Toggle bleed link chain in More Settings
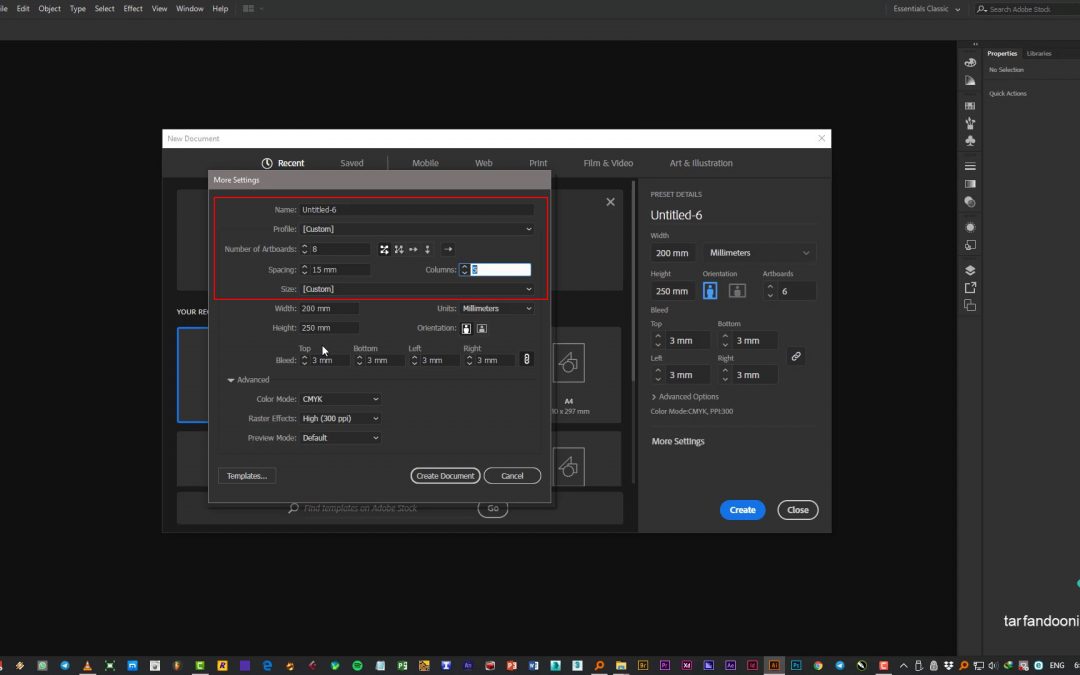 coord(526,359)
